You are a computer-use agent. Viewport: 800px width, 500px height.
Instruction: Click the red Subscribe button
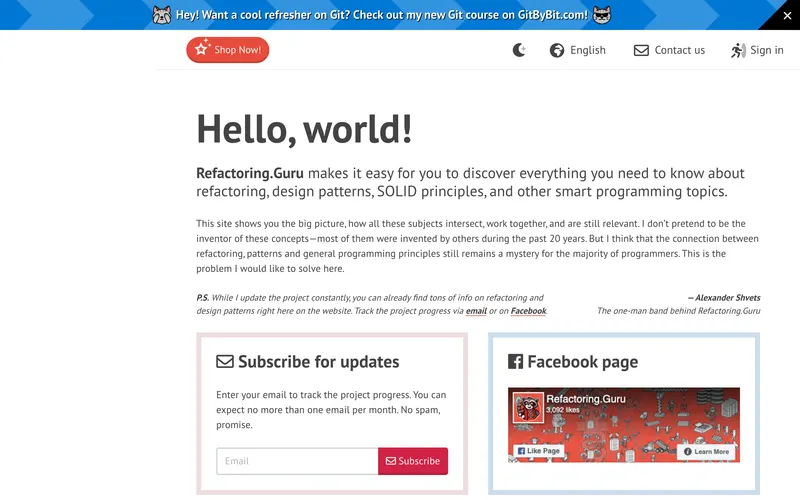(x=413, y=461)
